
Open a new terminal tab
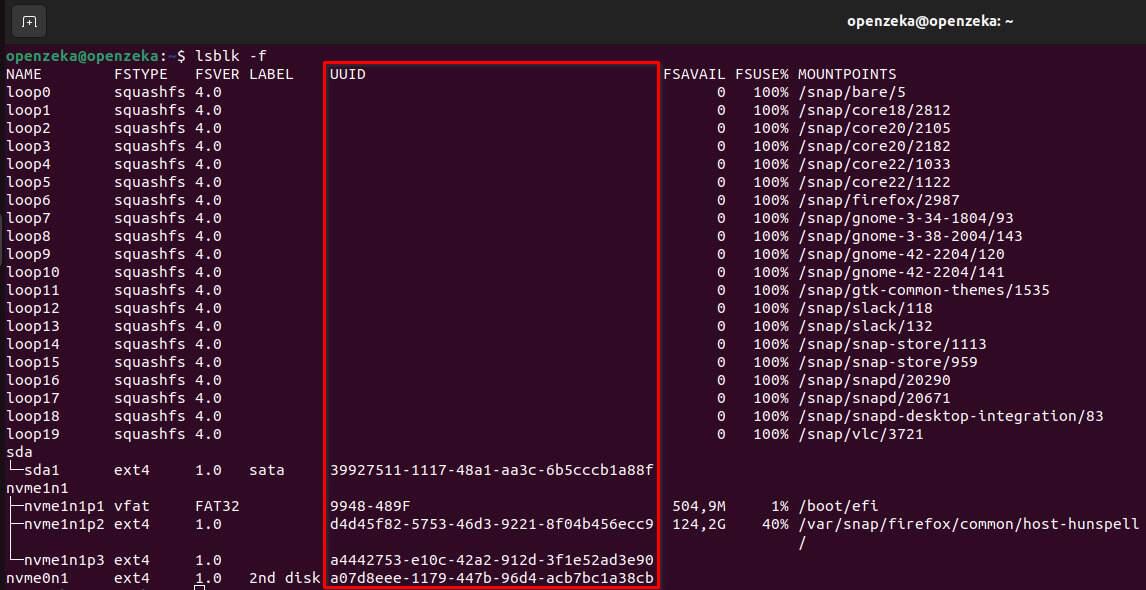tap(28, 20)
